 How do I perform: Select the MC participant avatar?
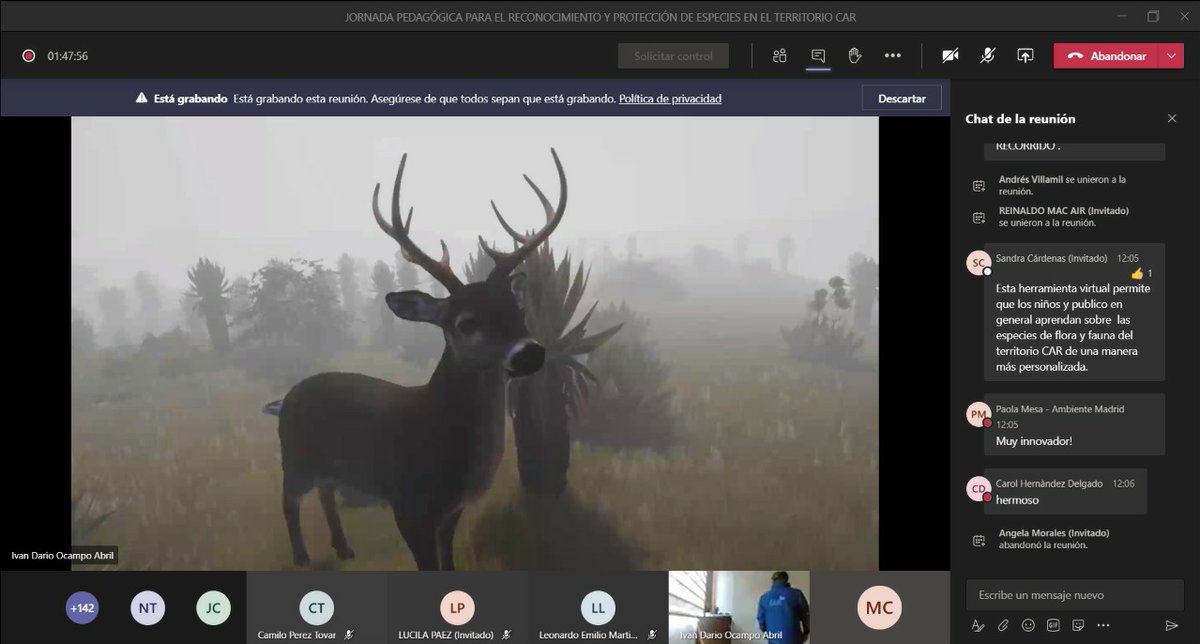(879, 607)
